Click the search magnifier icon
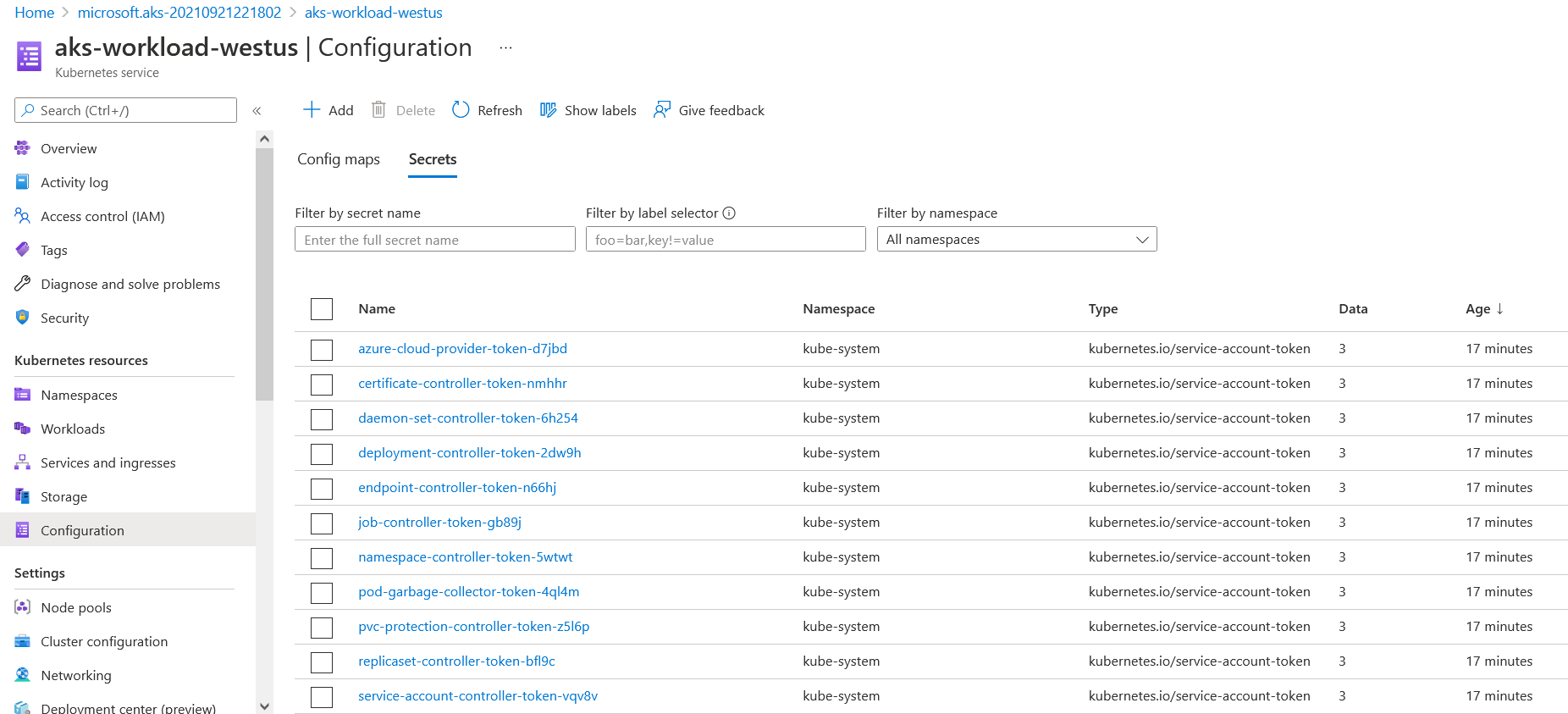Viewport: 1568px width, 714px height. tap(29, 110)
